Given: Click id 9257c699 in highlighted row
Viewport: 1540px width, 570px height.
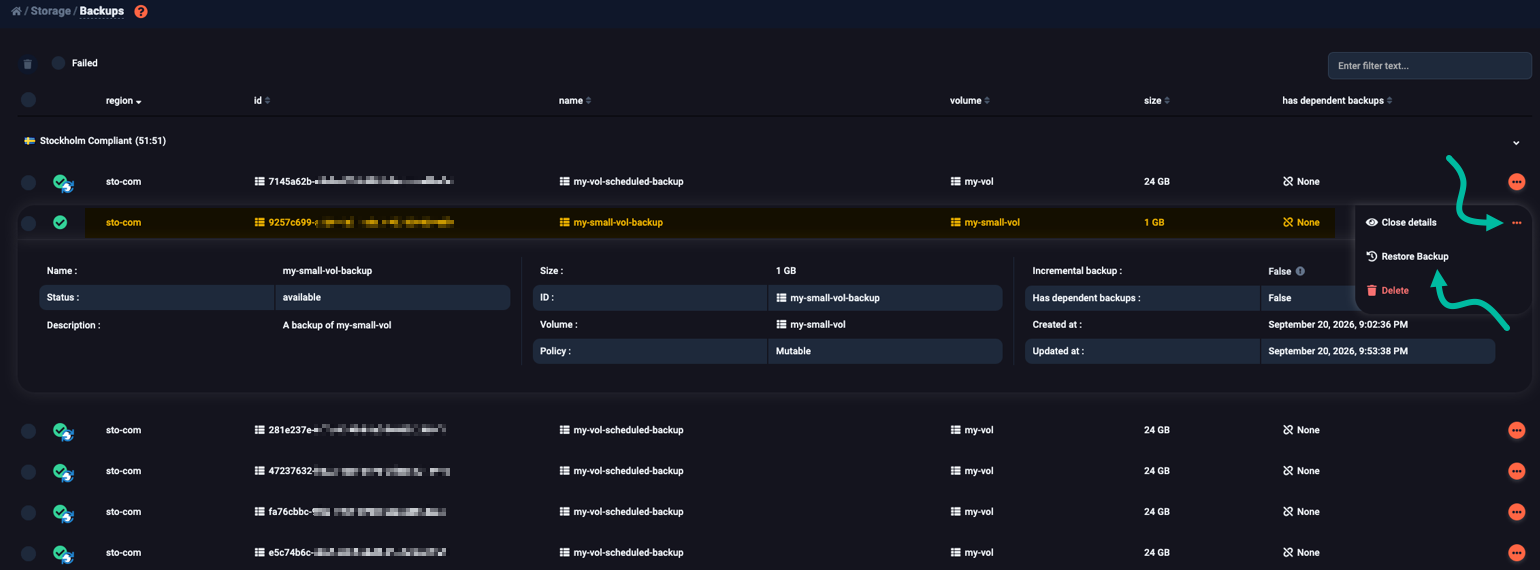Looking at the screenshot, I should tap(355, 223).
